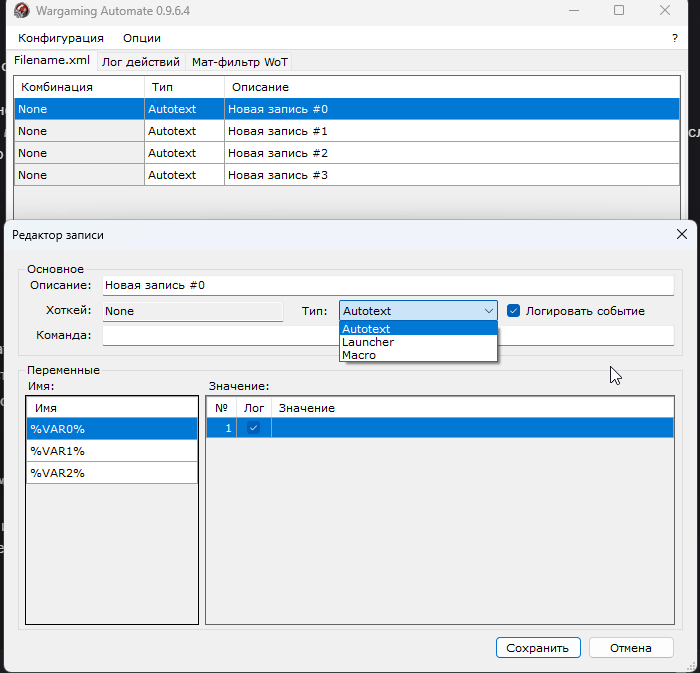Select variable %VAR1%
This screenshot has height=673, width=700.
tap(112, 451)
